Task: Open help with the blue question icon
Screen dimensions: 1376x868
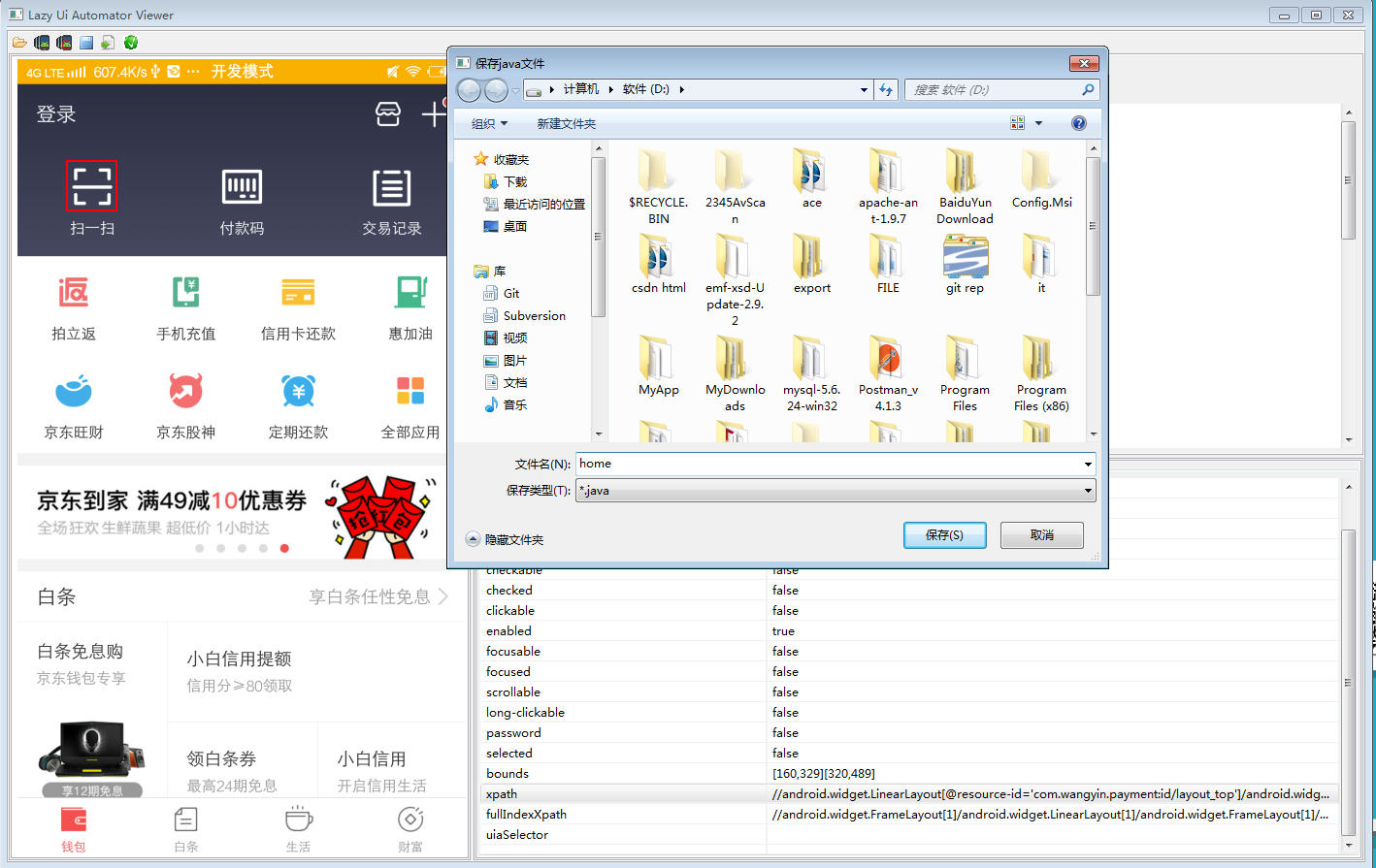Action: [1079, 123]
